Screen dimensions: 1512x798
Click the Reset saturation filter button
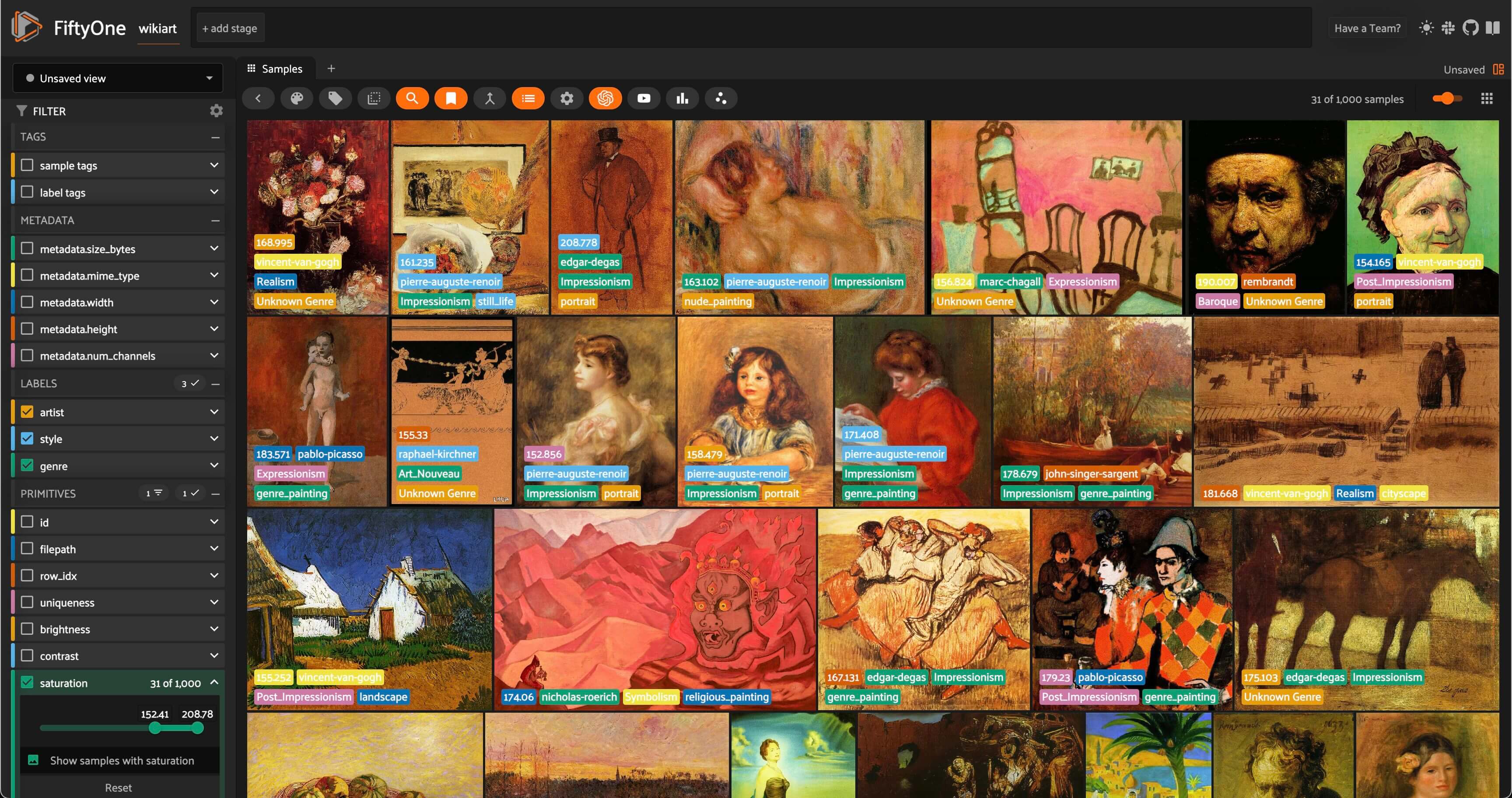tap(118, 787)
